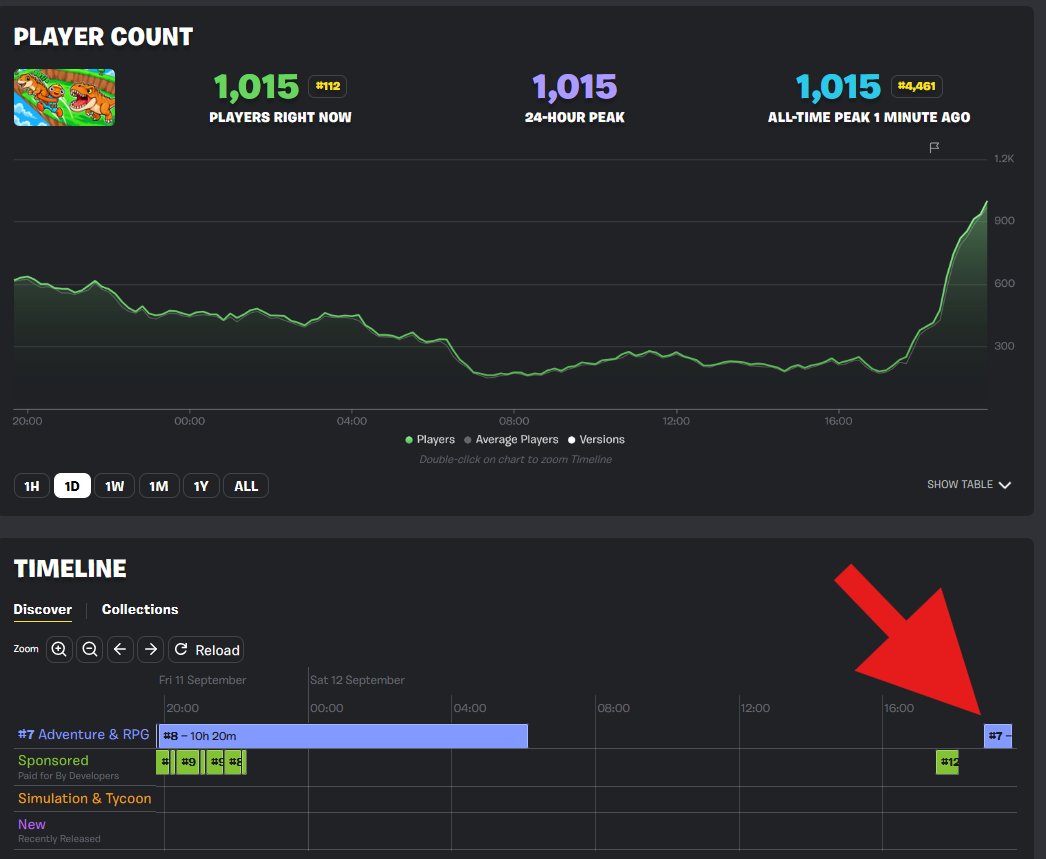Move timeline backward with left arrow
Screen dimensions: 1046x859
[x=120, y=650]
